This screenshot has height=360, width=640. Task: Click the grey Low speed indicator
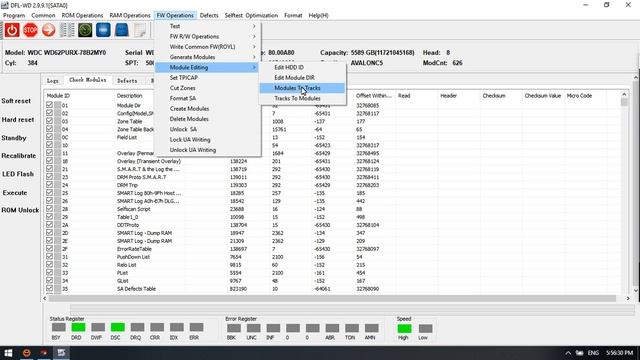[x=425, y=328]
